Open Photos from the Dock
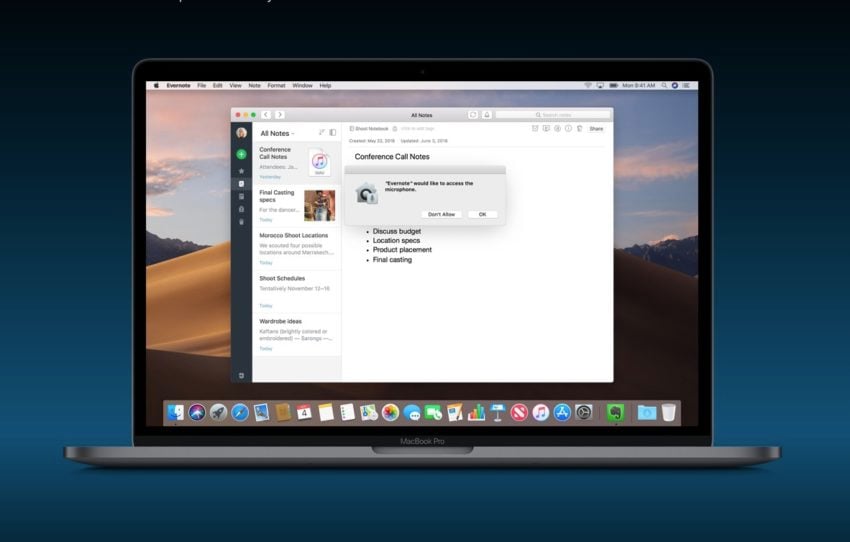The height and width of the screenshot is (542, 850). 390,413
